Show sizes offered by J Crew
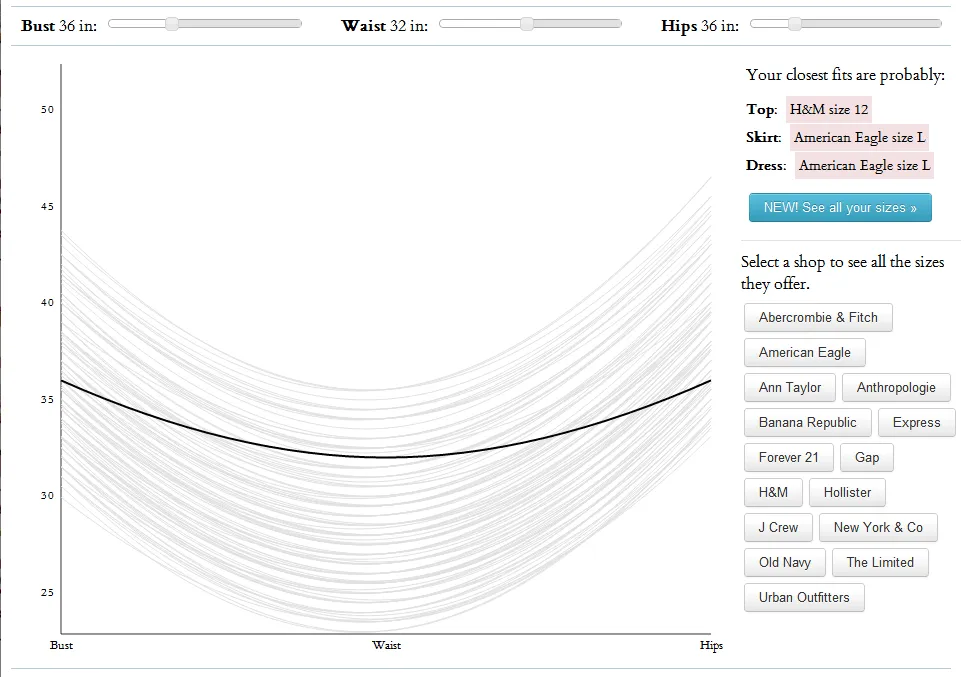 pyautogui.click(x=778, y=528)
